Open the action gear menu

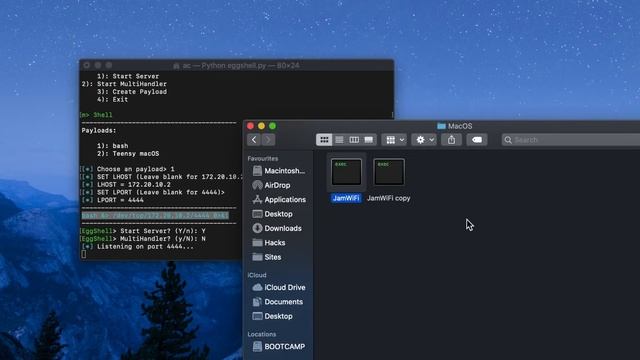click(x=424, y=140)
